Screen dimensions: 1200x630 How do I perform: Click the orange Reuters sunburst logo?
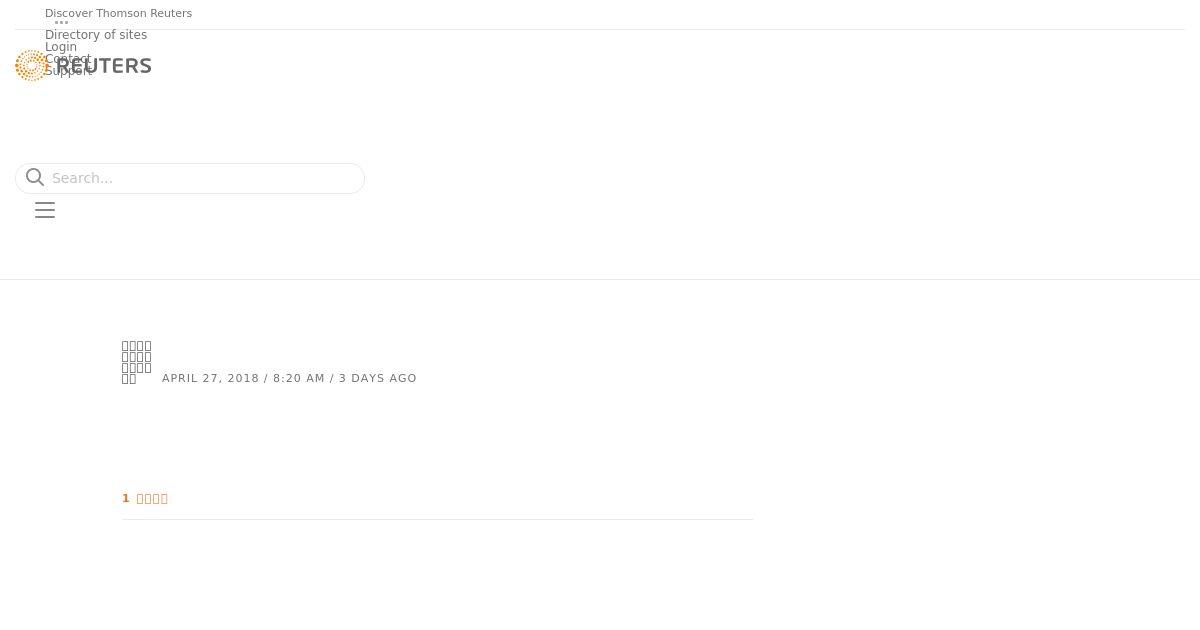point(31,66)
